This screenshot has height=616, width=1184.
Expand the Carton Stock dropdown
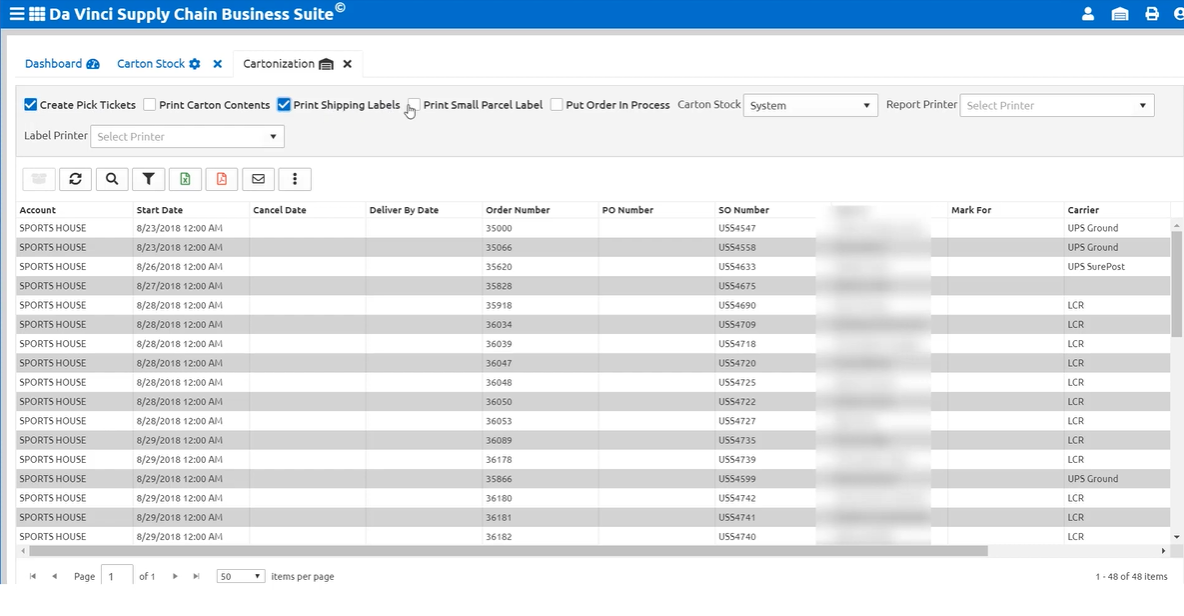click(x=810, y=105)
